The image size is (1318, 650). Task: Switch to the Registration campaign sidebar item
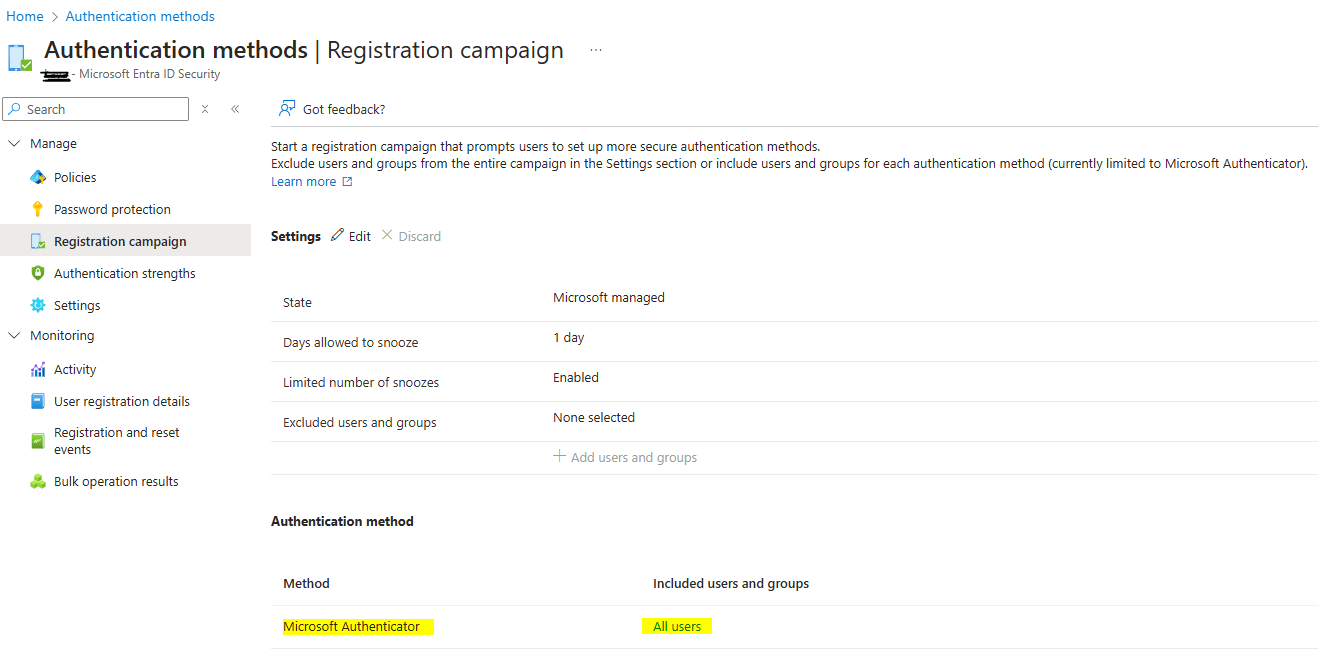coord(119,240)
